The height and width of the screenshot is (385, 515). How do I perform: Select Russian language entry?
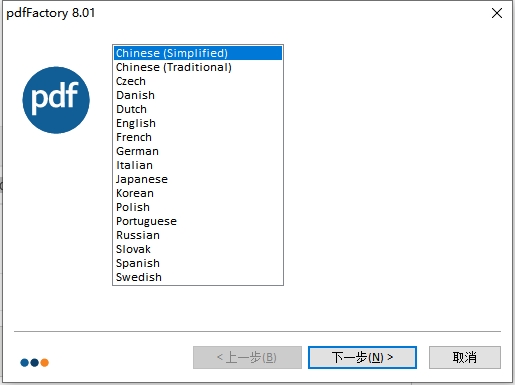(x=198, y=235)
